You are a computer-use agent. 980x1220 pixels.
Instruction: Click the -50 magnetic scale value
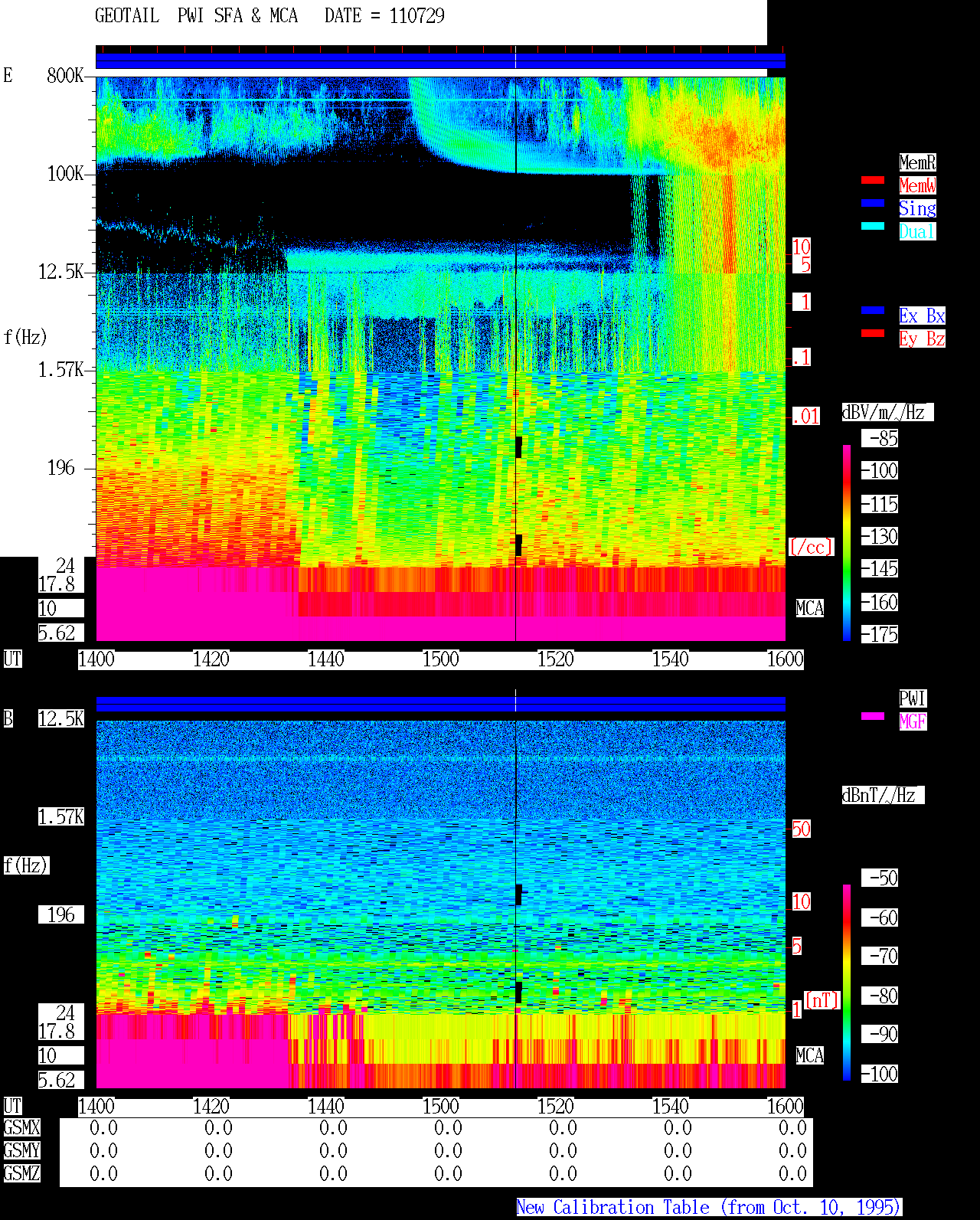pos(880,878)
